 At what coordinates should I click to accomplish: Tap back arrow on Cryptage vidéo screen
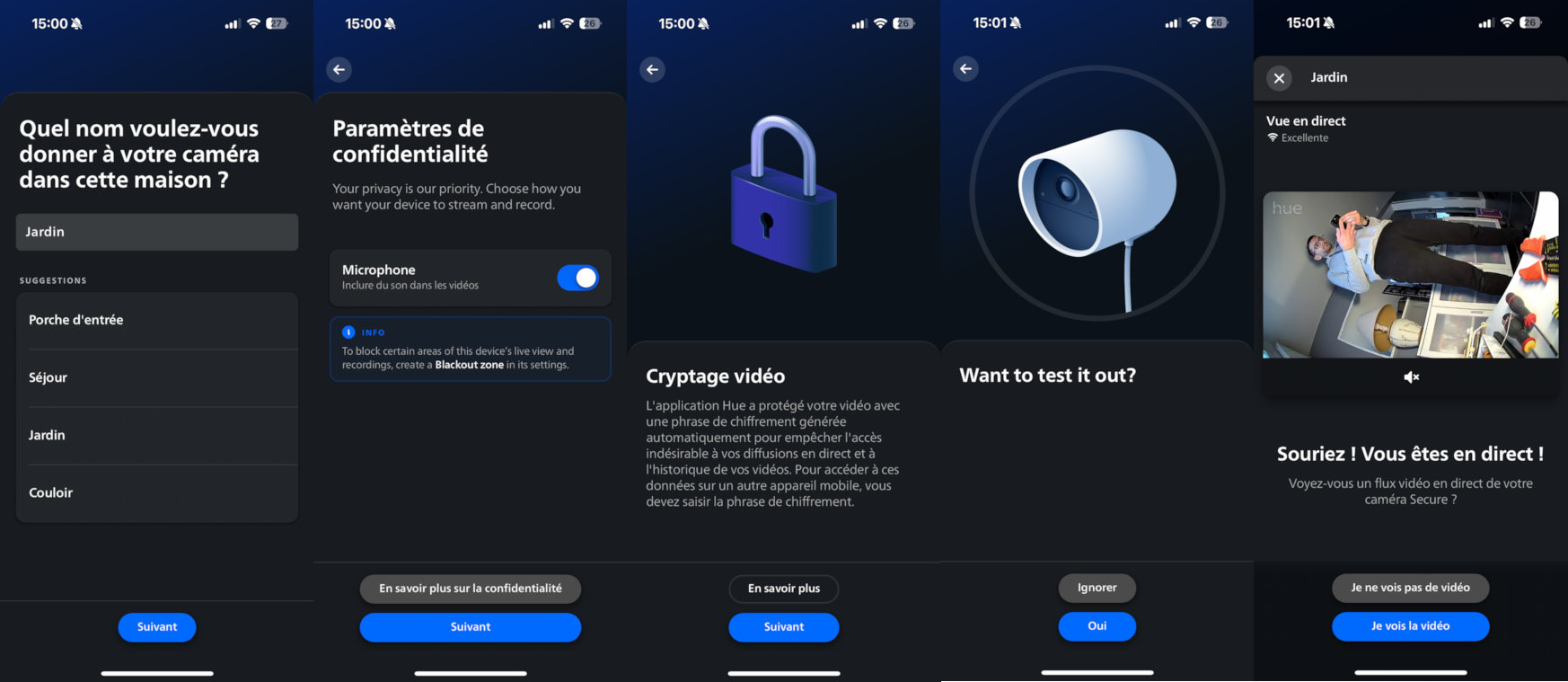click(652, 69)
